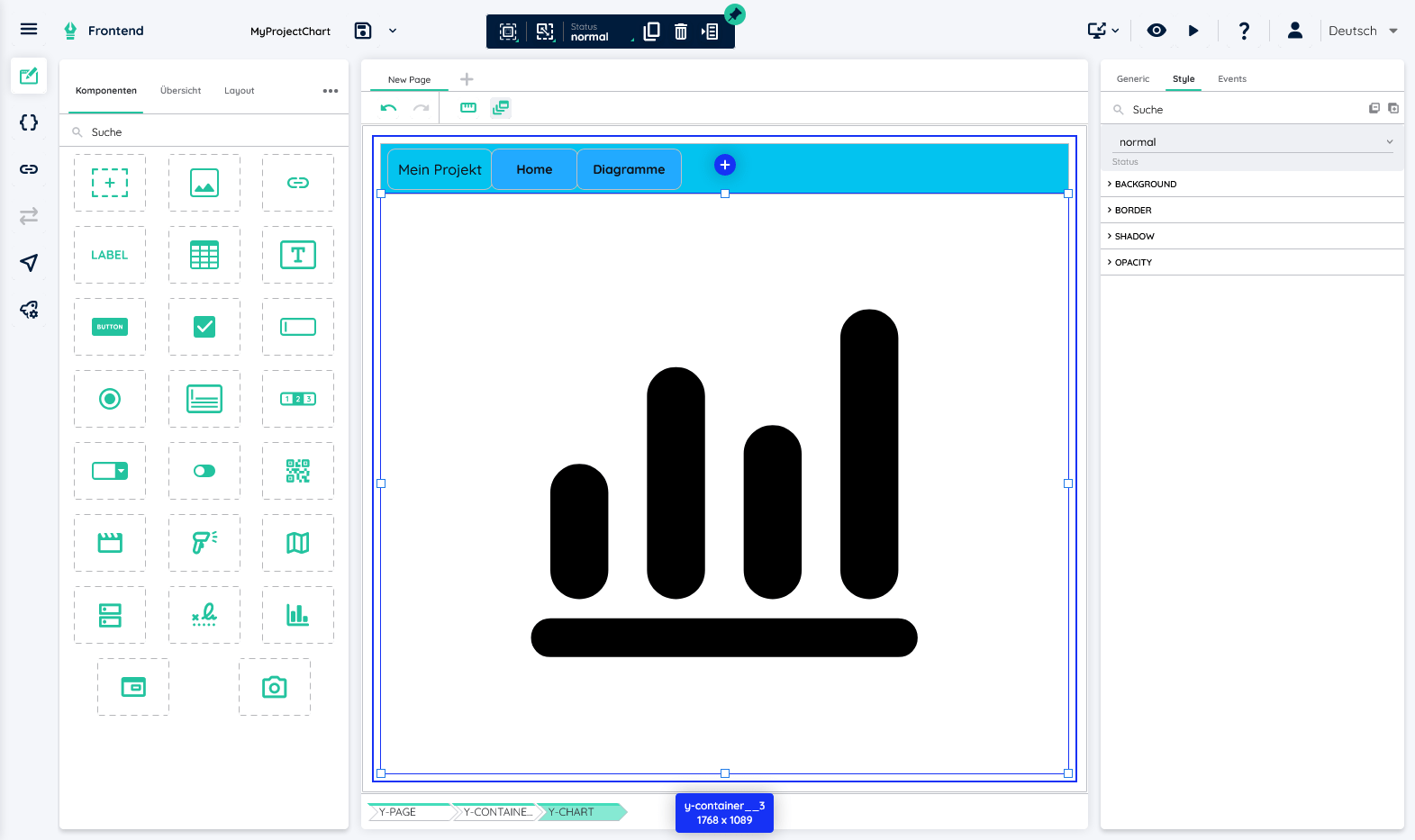Pick the camera component icon
The image size is (1415, 840).
(x=274, y=687)
